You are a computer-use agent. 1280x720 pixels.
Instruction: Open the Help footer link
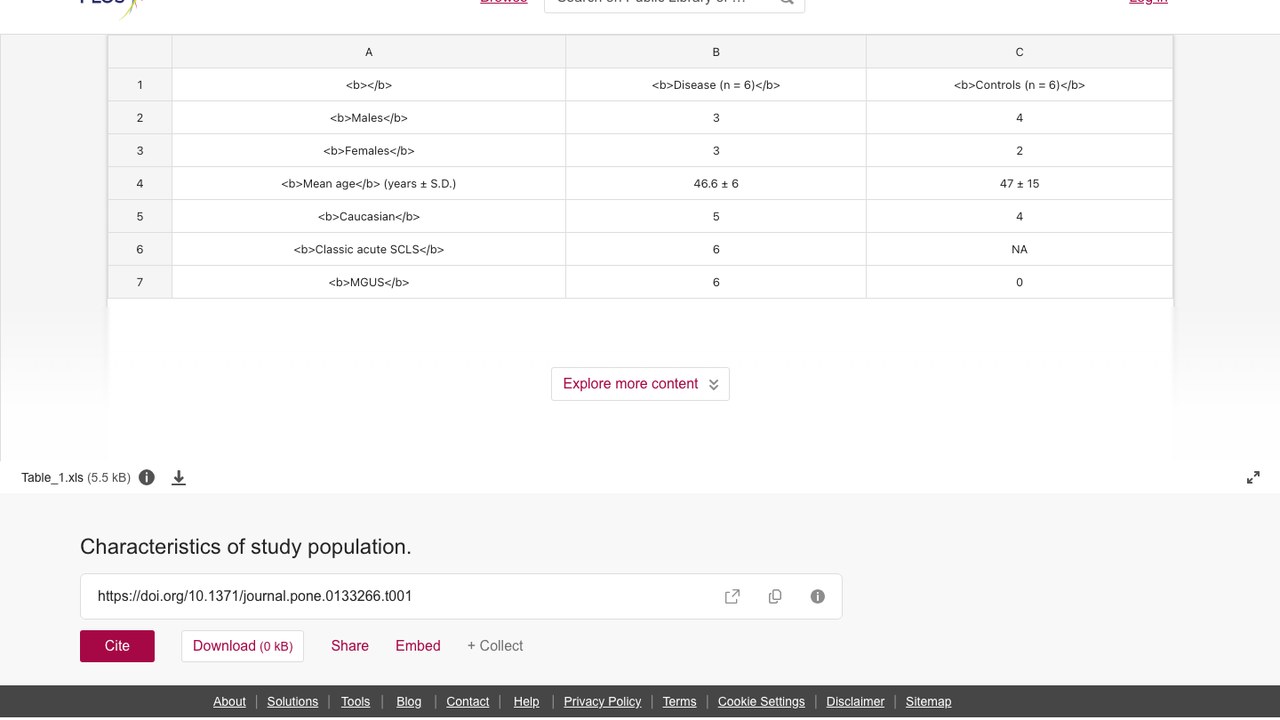526,702
